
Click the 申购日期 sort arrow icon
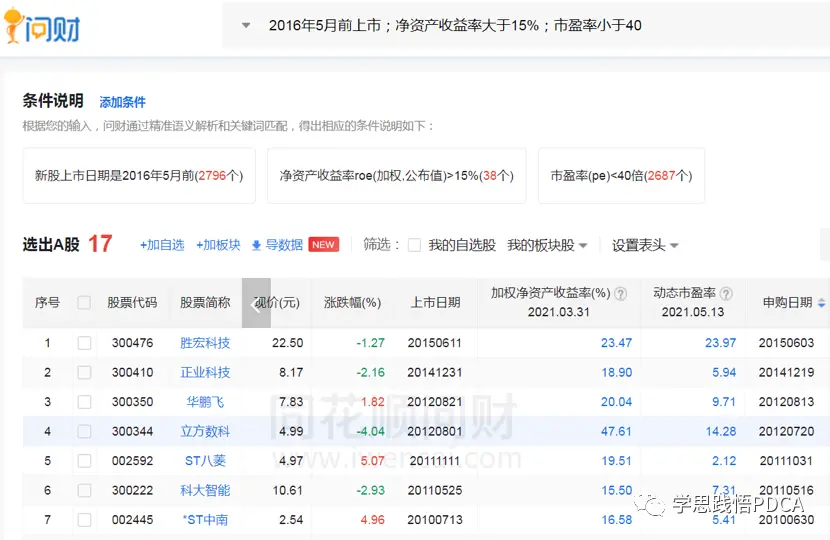point(822,303)
